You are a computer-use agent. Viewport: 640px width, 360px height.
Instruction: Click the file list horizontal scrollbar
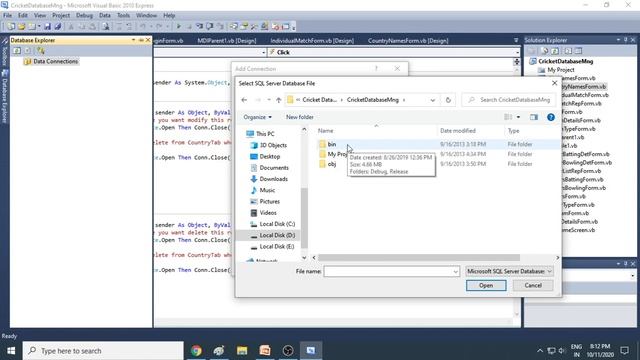tap(419, 258)
